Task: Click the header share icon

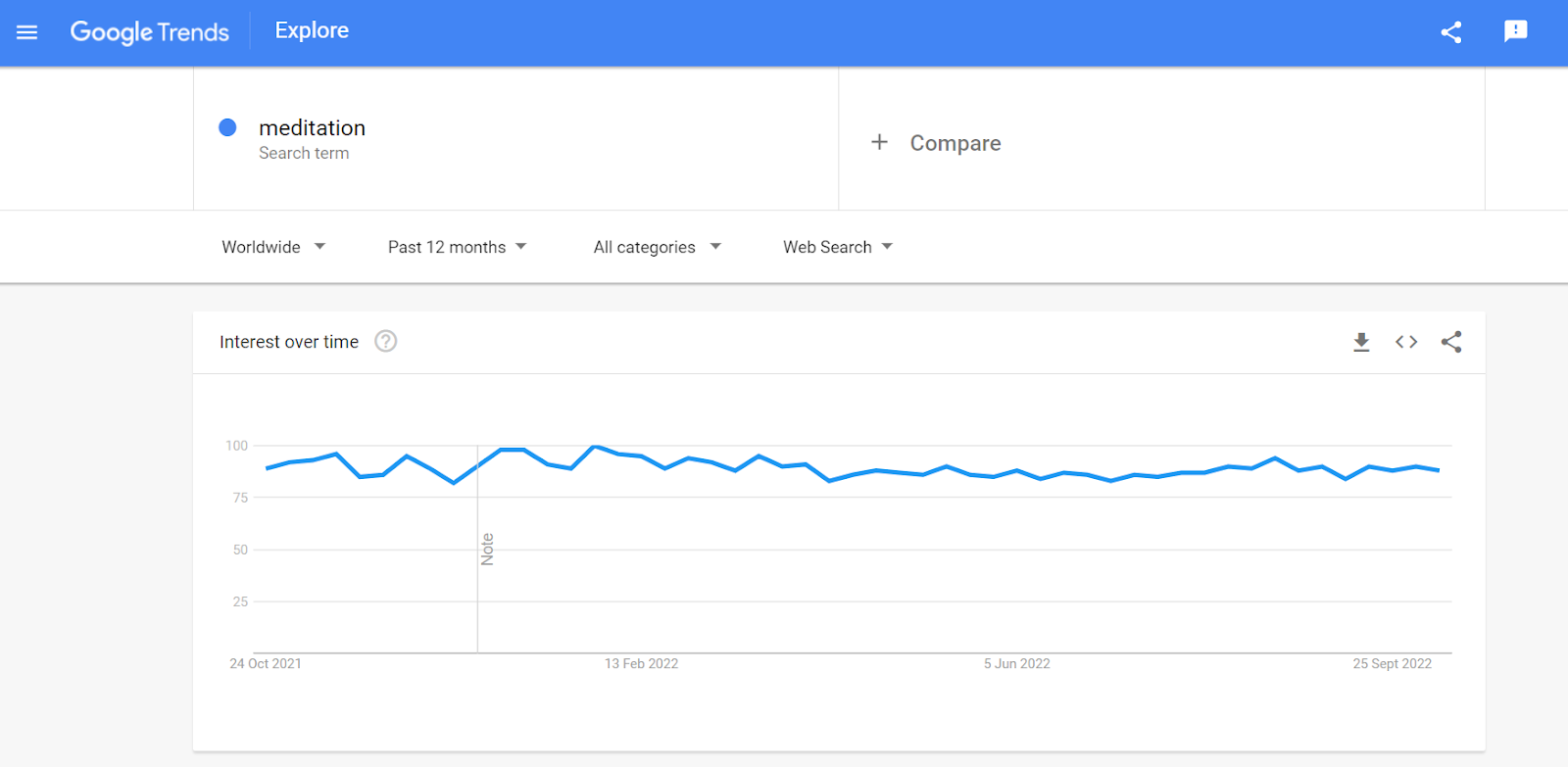Action: 1451,32
